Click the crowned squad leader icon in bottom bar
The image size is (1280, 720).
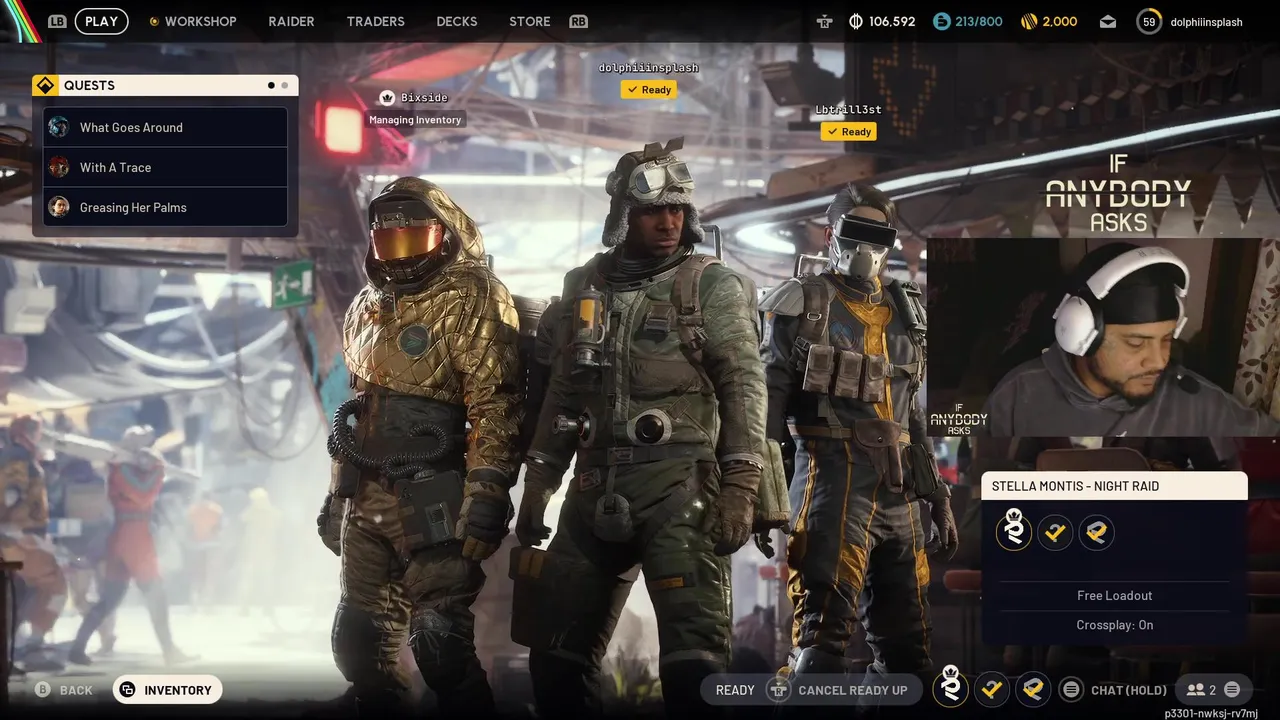[x=951, y=688]
